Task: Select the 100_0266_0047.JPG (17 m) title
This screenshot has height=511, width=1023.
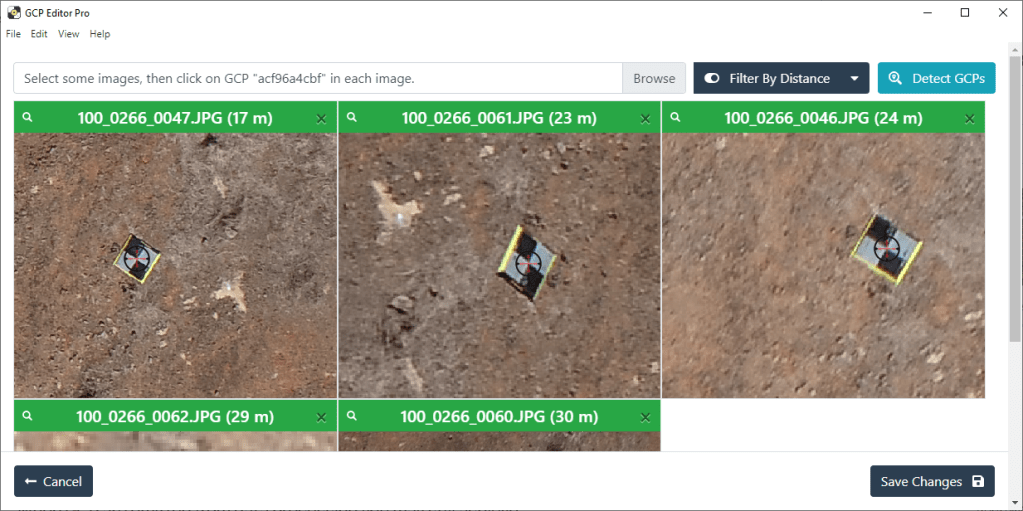Action: (x=175, y=118)
